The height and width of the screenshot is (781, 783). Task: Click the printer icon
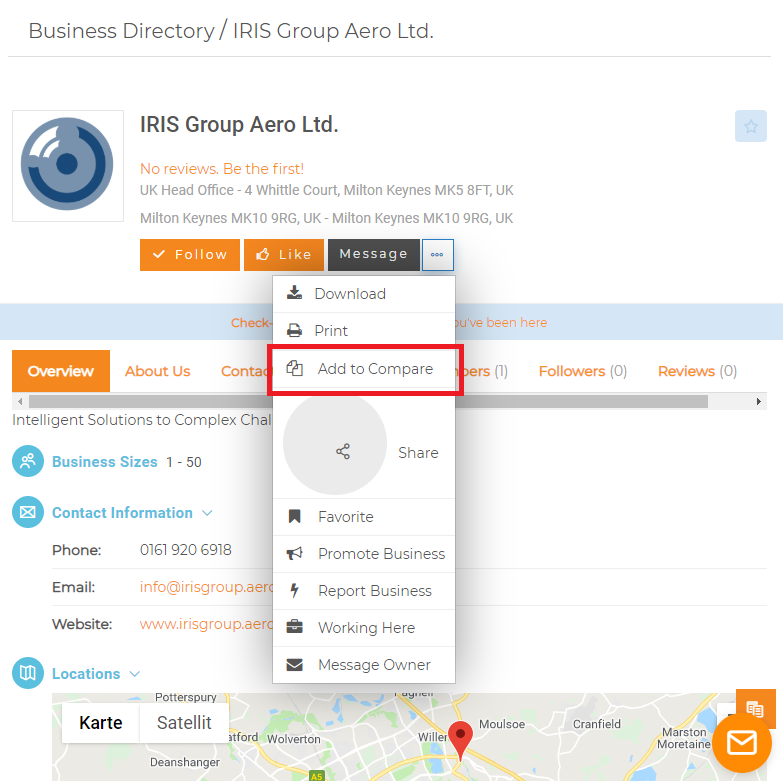pyautogui.click(x=294, y=331)
